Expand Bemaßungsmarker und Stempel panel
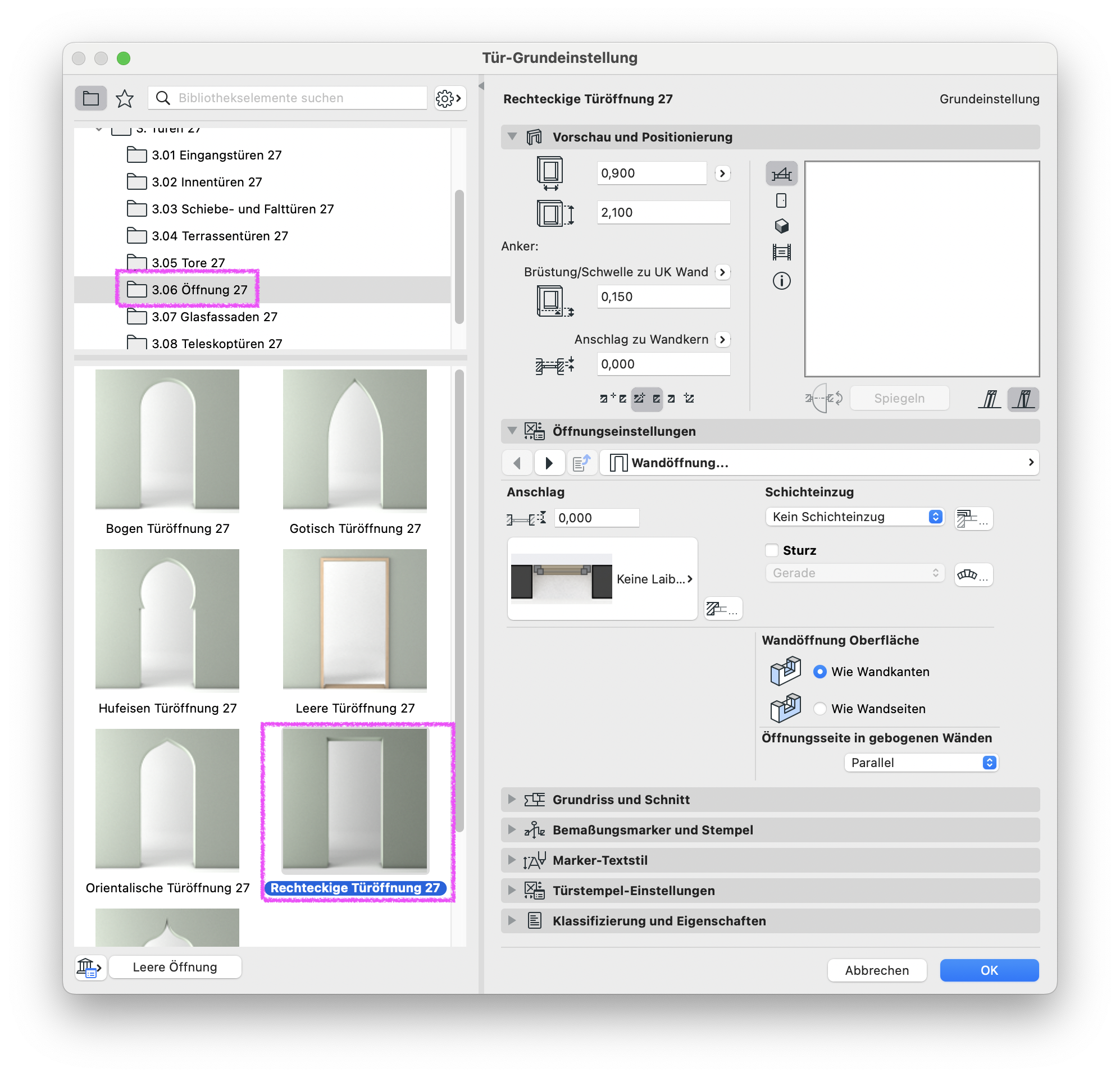 point(512,829)
